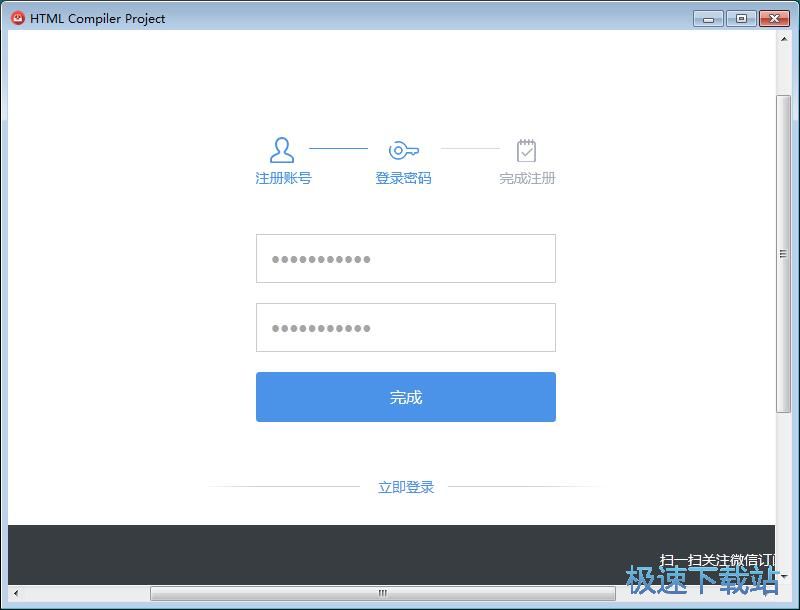800x610 pixels.
Task: Select the 注册账号 step label
Action: click(283, 178)
